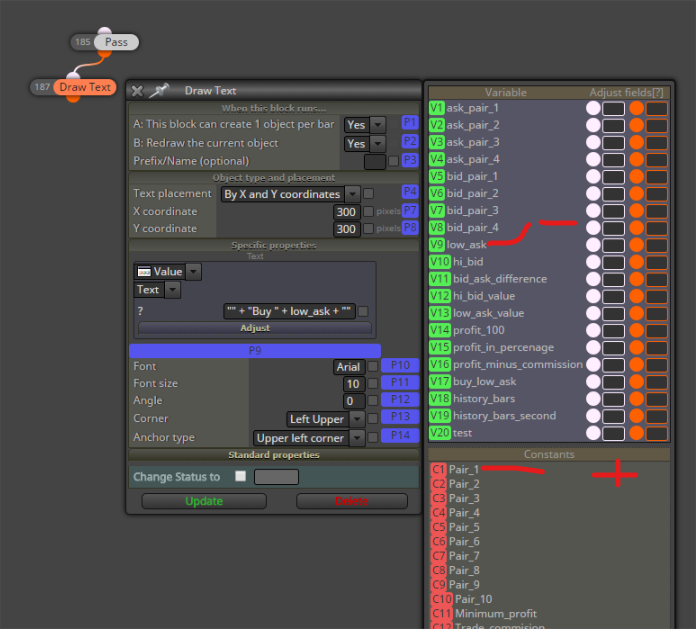The height and width of the screenshot is (629, 696).
Task: Click the V14 tag for profit_100
Action: 440,330
